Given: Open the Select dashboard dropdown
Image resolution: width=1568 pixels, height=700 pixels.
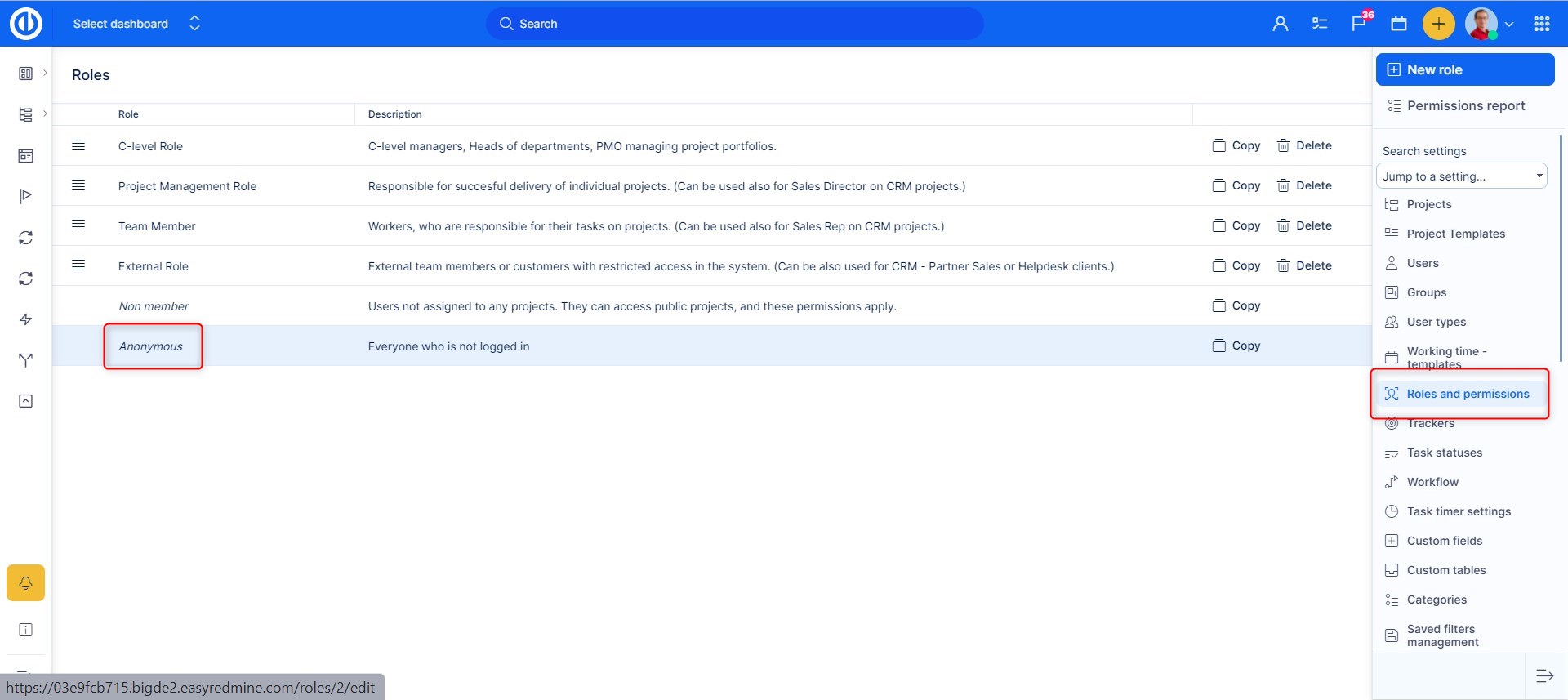Looking at the screenshot, I should click(136, 24).
